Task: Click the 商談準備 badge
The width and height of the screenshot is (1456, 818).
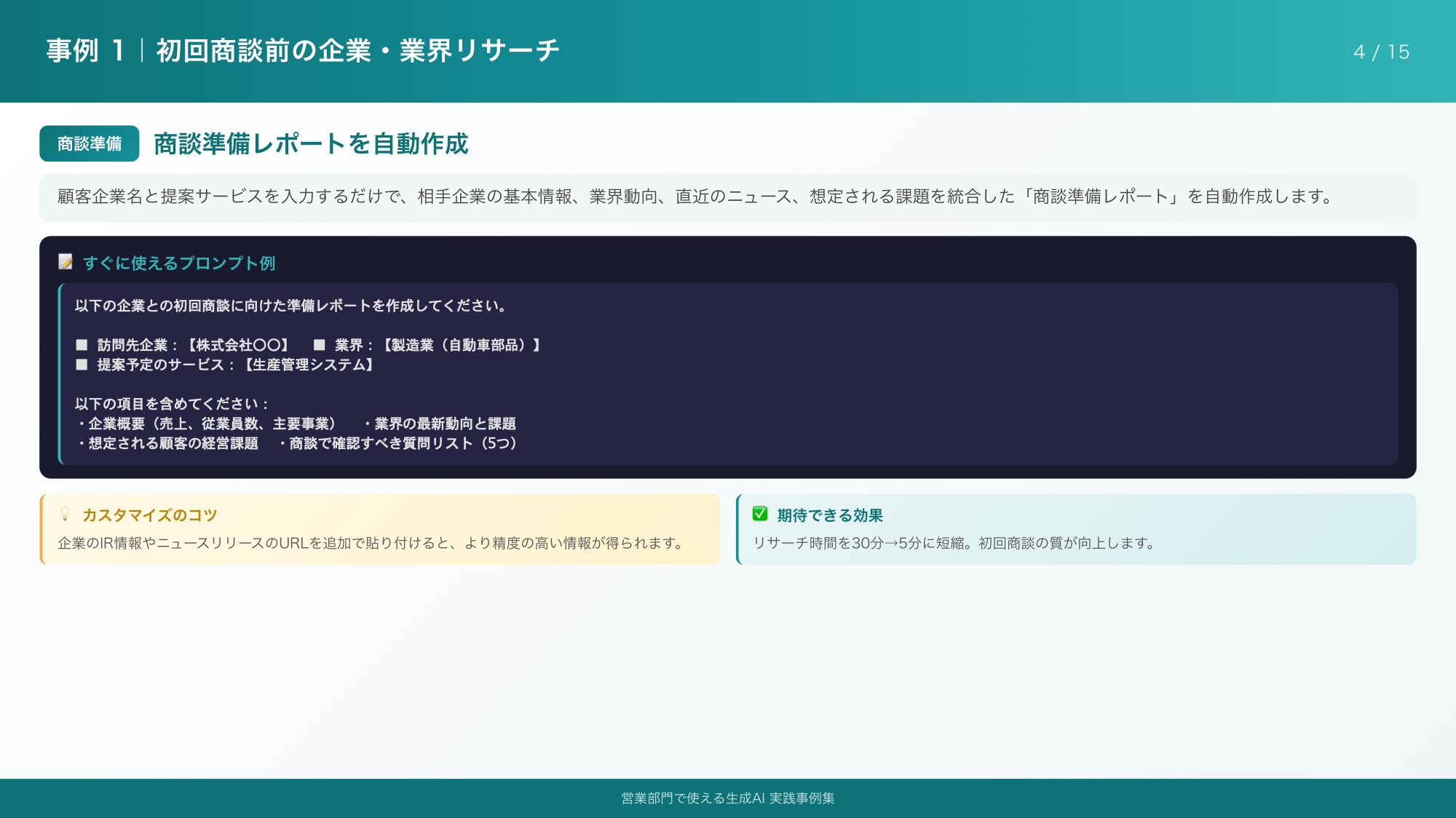Action: tap(90, 143)
